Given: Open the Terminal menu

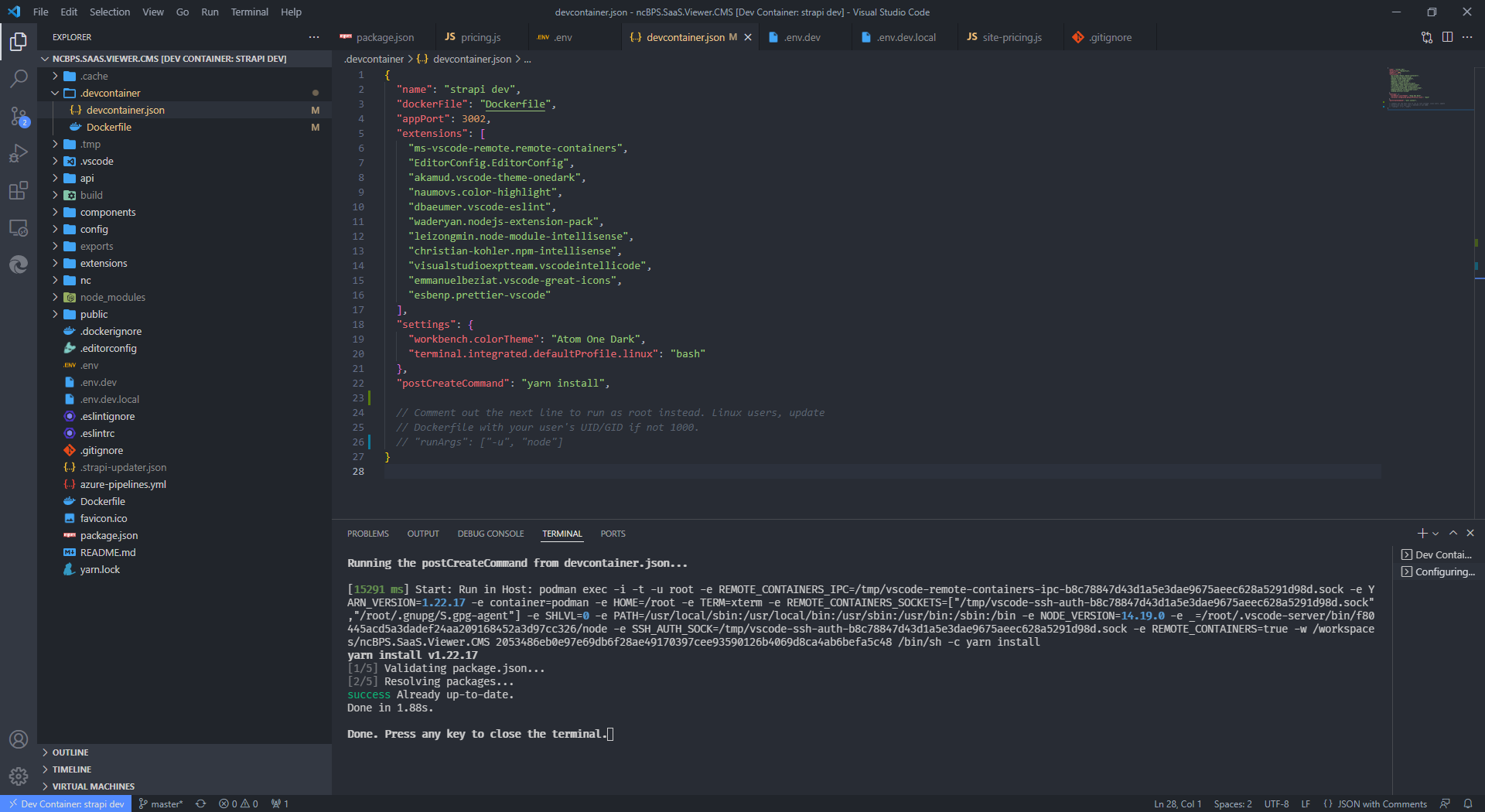Looking at the screenshot, I should tap(249, 12).
